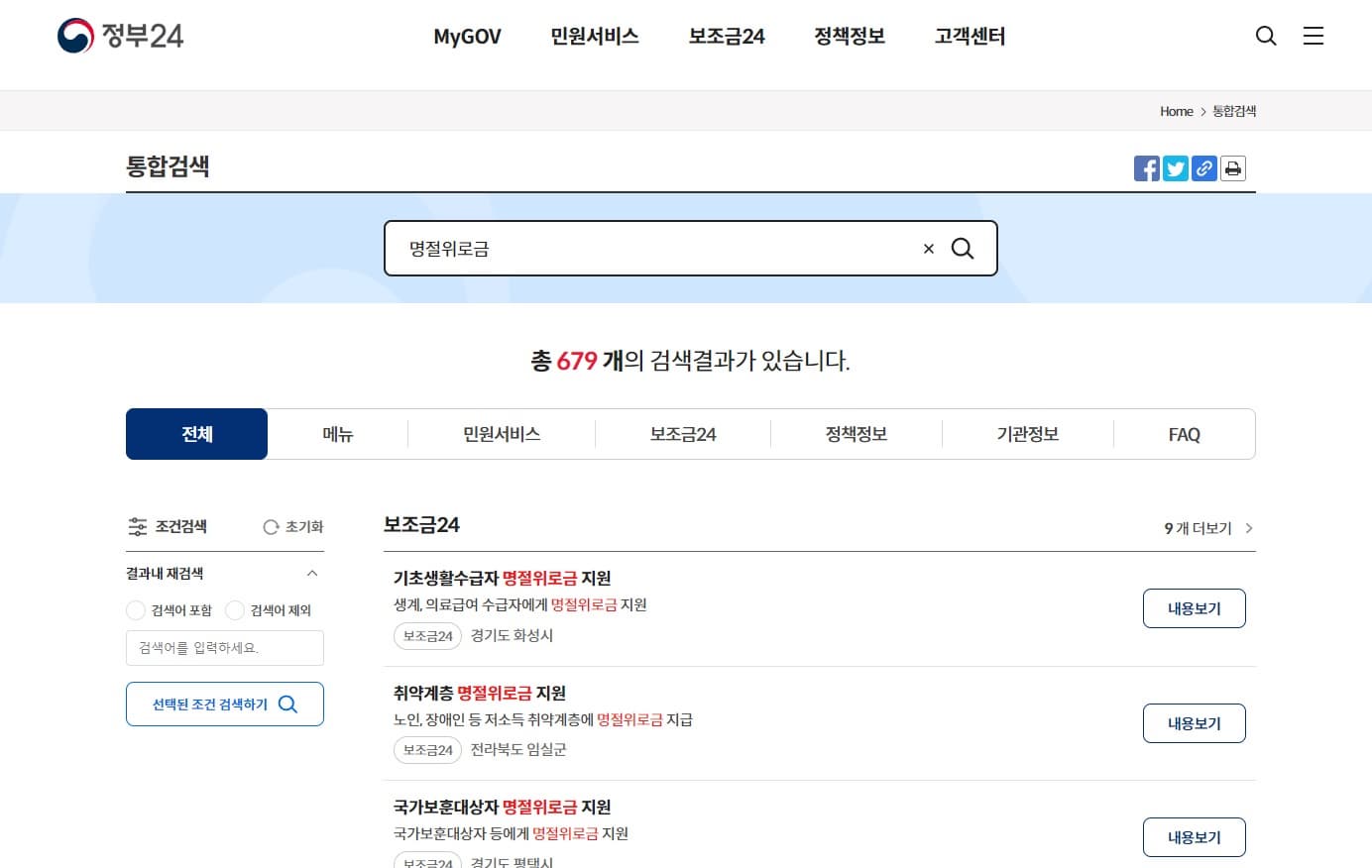Share the page on Twitter
Screen dimensions: 1372x868
(x=1175, y=167)
